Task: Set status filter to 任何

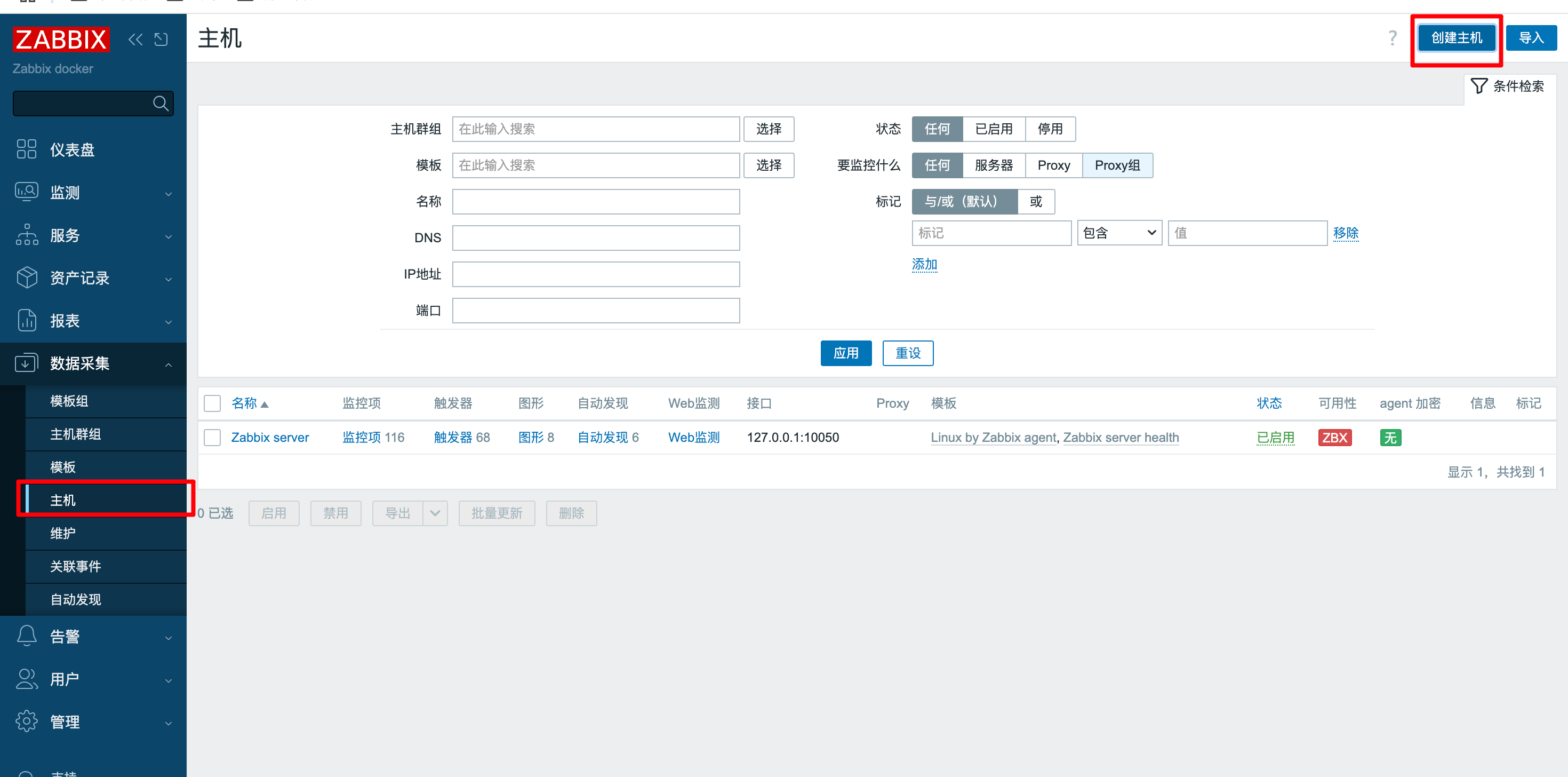Action: coord(937,129)
